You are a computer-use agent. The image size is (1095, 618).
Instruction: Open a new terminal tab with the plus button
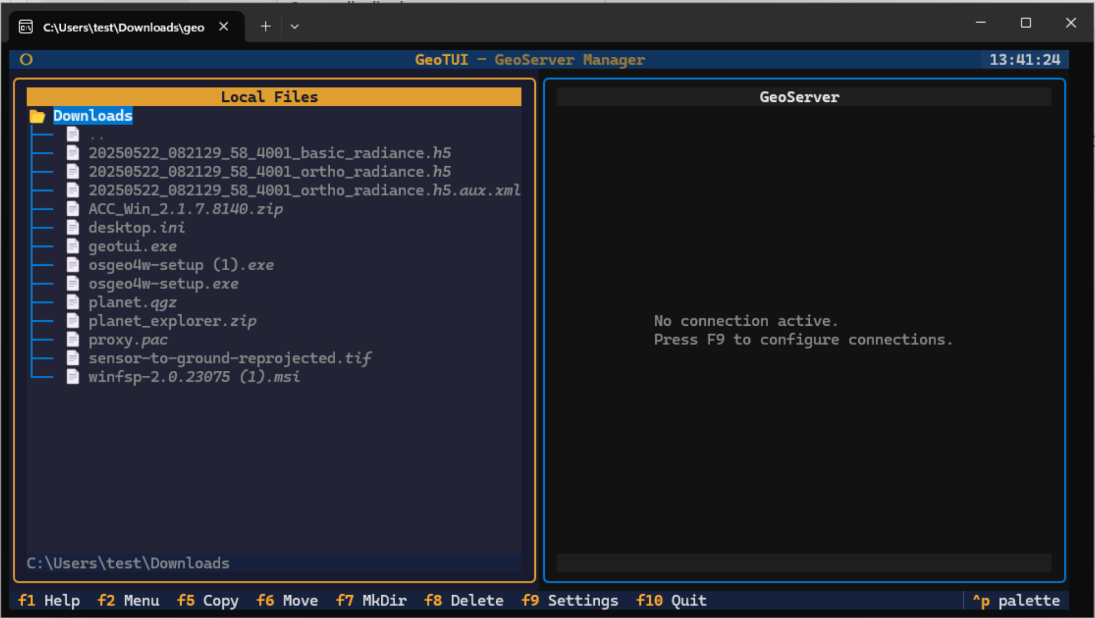pyautogui.click(x=265, y=27)
